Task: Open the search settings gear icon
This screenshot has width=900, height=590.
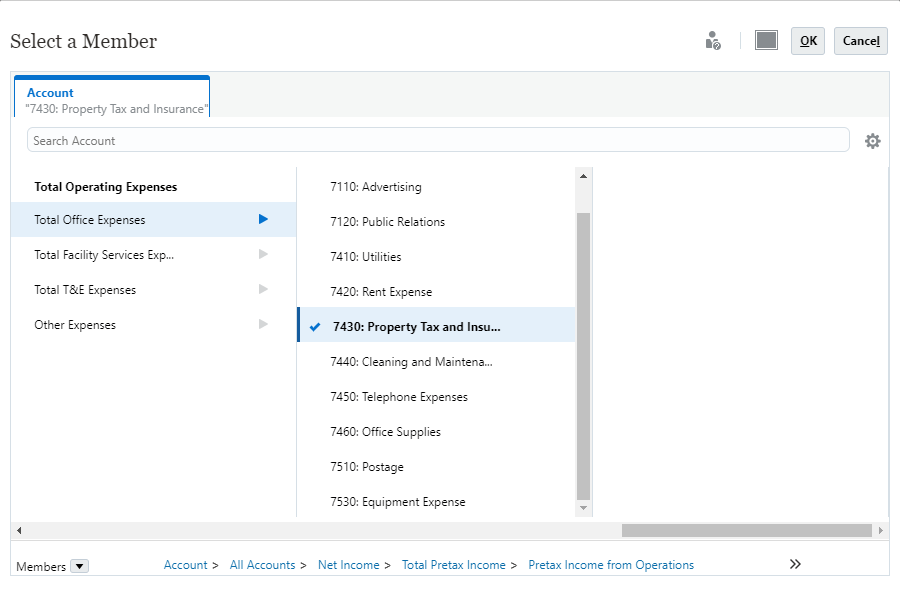Action: coord(872,141)
